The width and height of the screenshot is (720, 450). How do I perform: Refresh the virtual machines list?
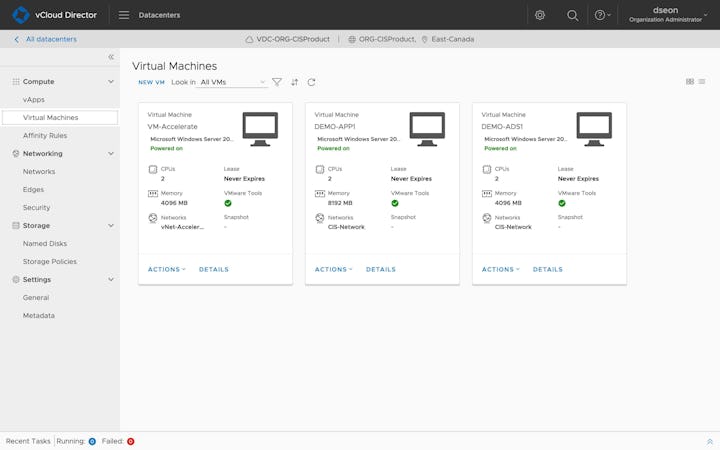(311, 82)
